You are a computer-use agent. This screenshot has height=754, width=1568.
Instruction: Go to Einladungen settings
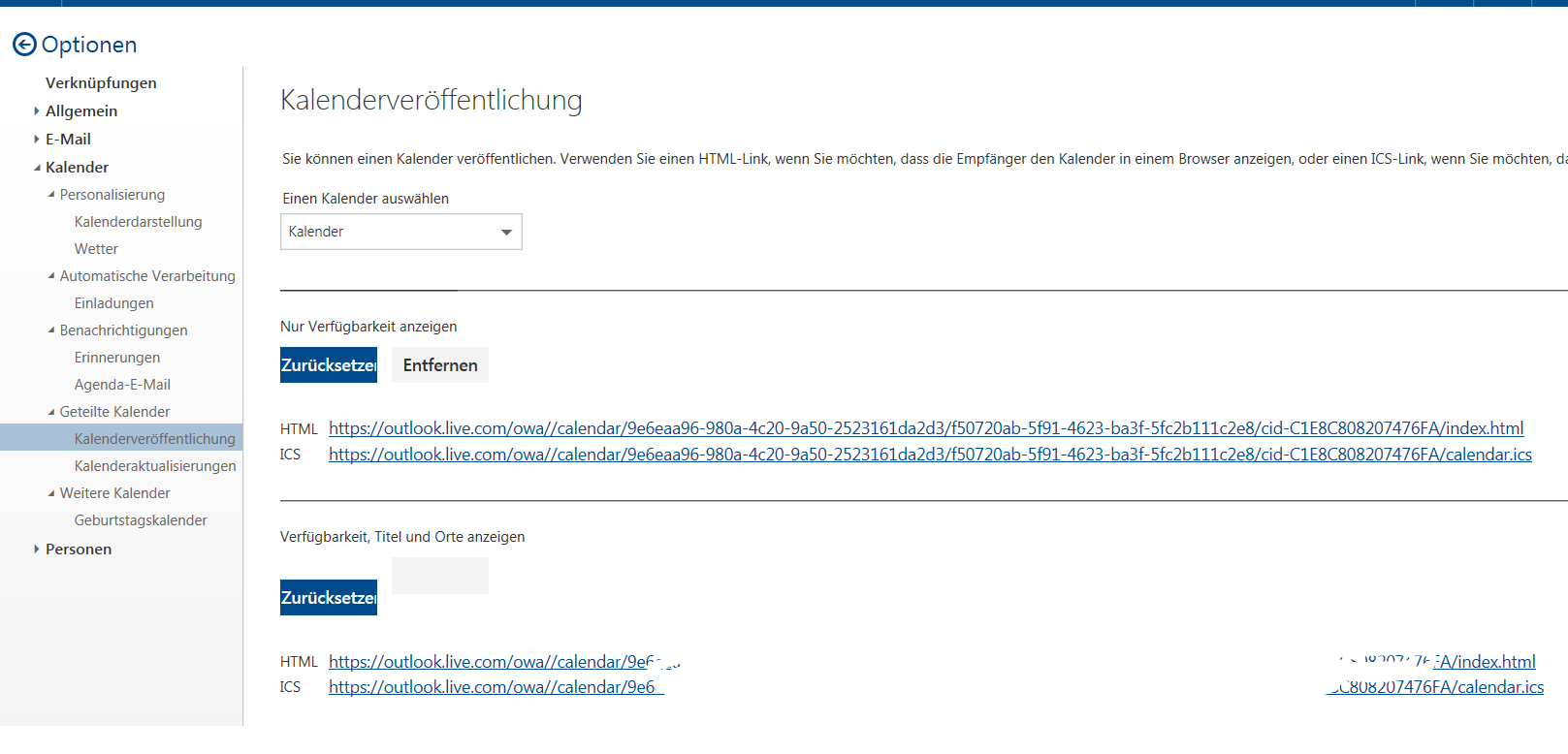tap(113, 303)
